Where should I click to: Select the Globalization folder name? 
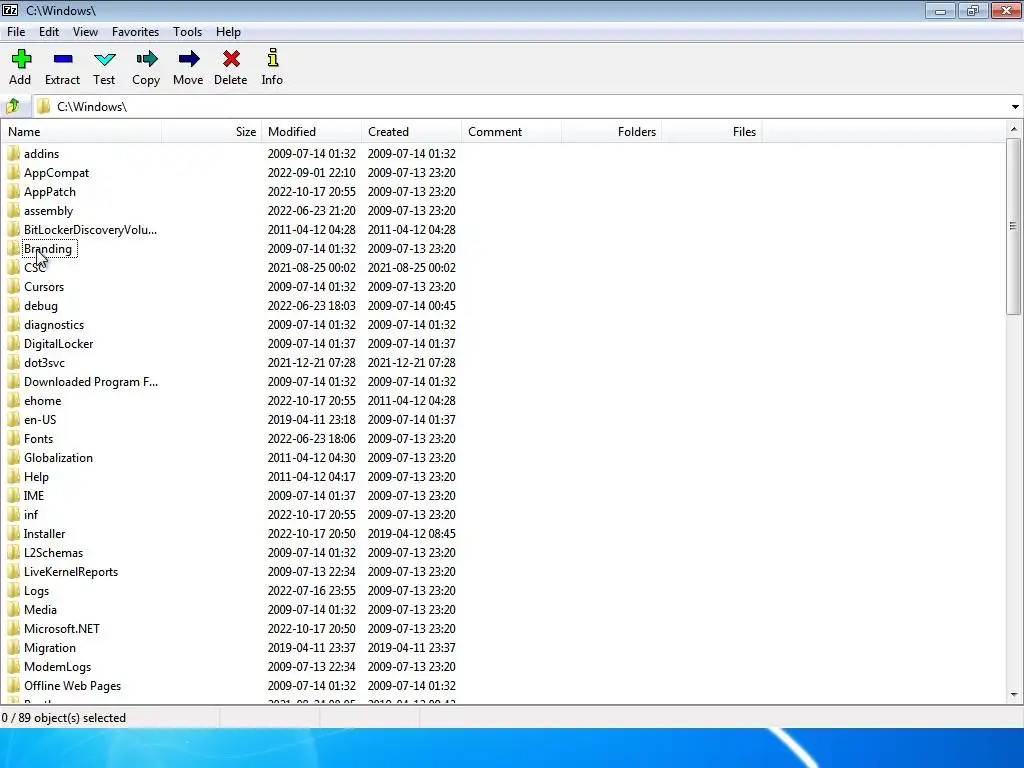click(x=58, y=458)
